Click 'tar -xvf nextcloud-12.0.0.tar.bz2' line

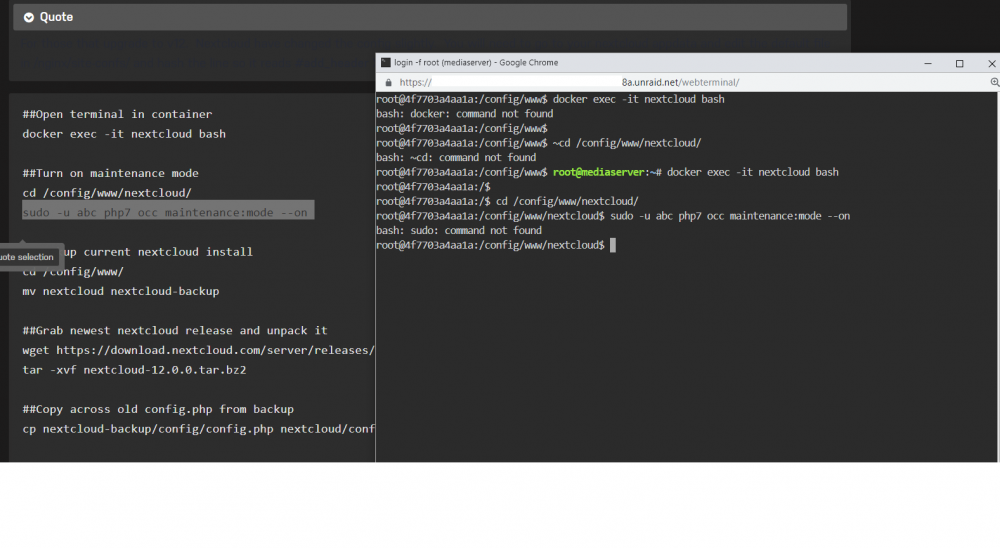point(135,370)
